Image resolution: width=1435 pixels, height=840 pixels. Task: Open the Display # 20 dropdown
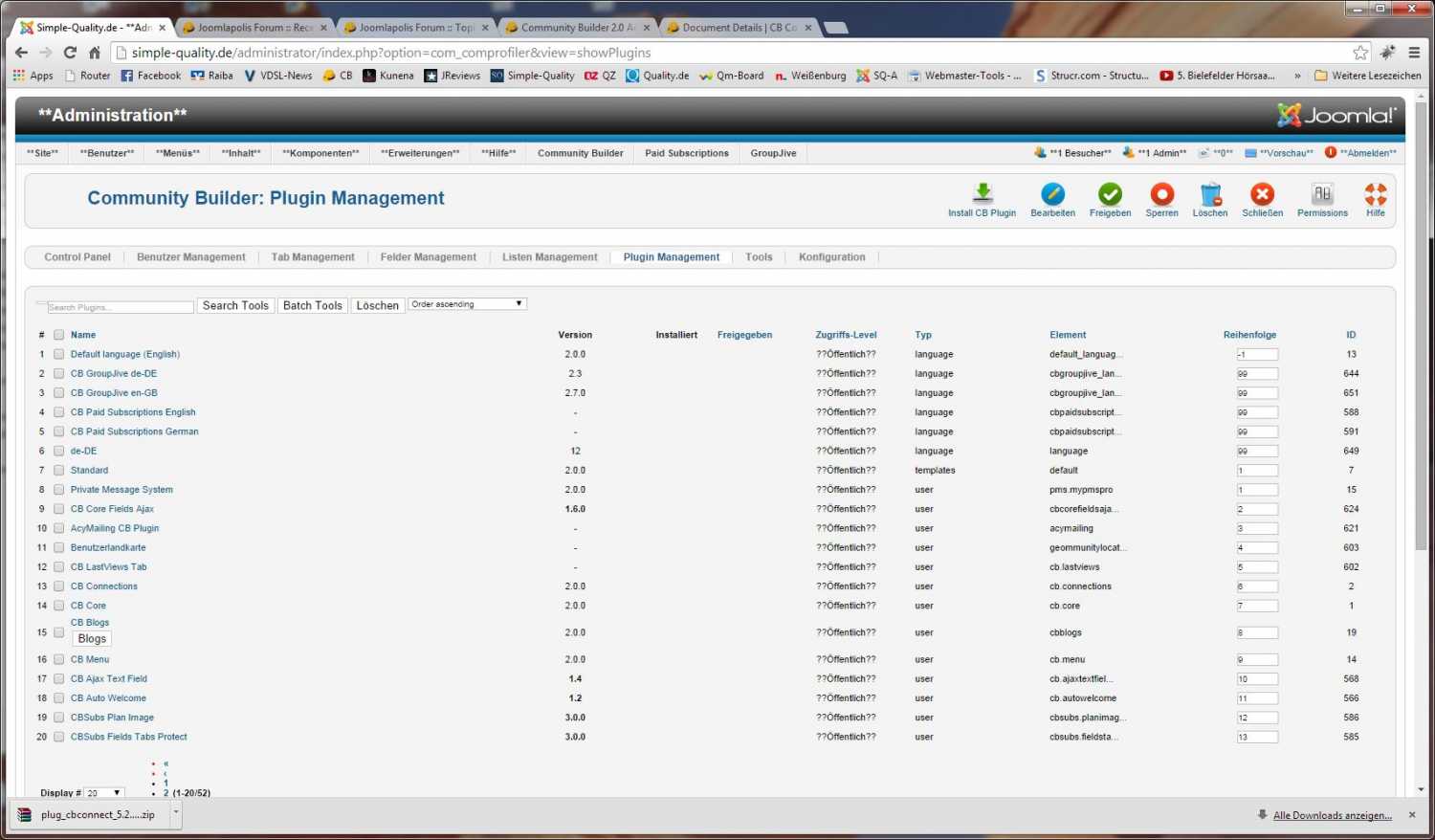tap(104, 793)
